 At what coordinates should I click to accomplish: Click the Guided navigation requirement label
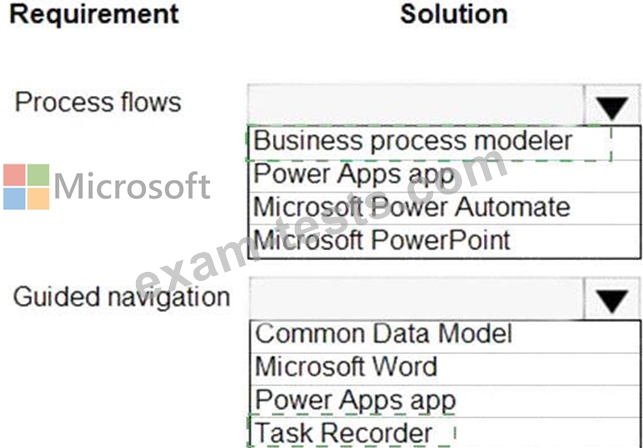click(120, 297)
